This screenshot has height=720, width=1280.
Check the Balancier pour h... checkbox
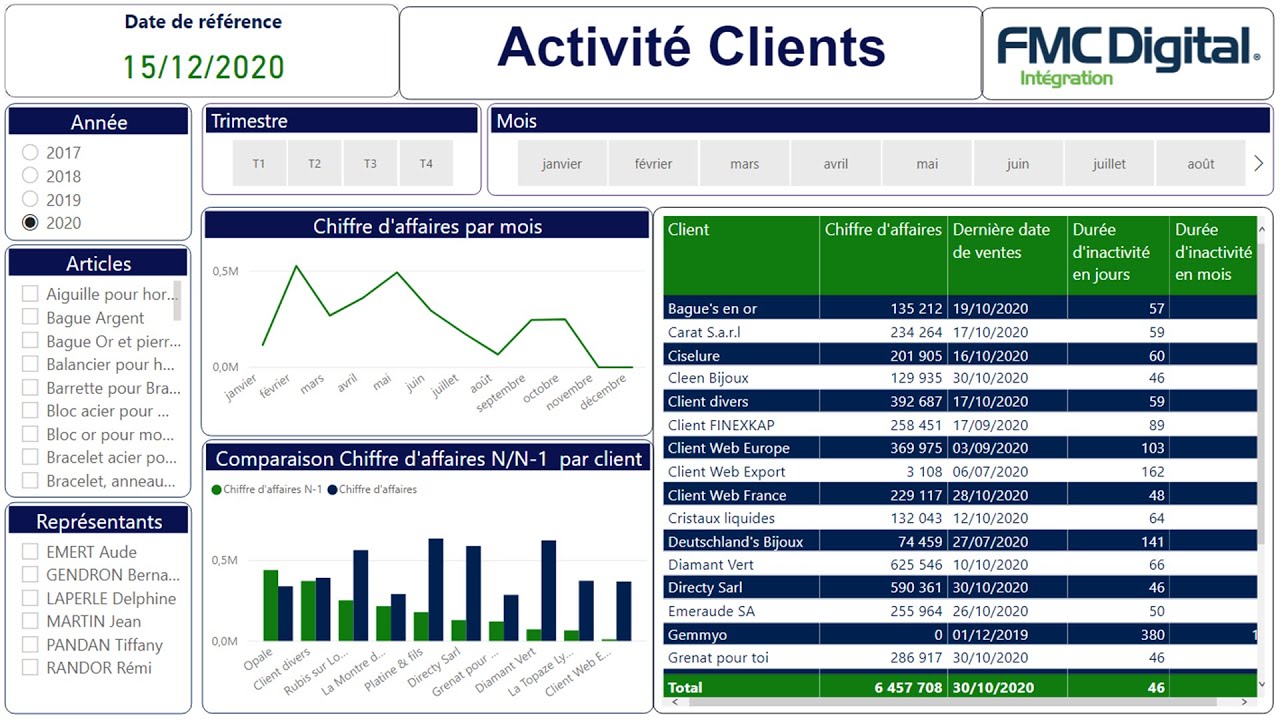tap(30, 364)
